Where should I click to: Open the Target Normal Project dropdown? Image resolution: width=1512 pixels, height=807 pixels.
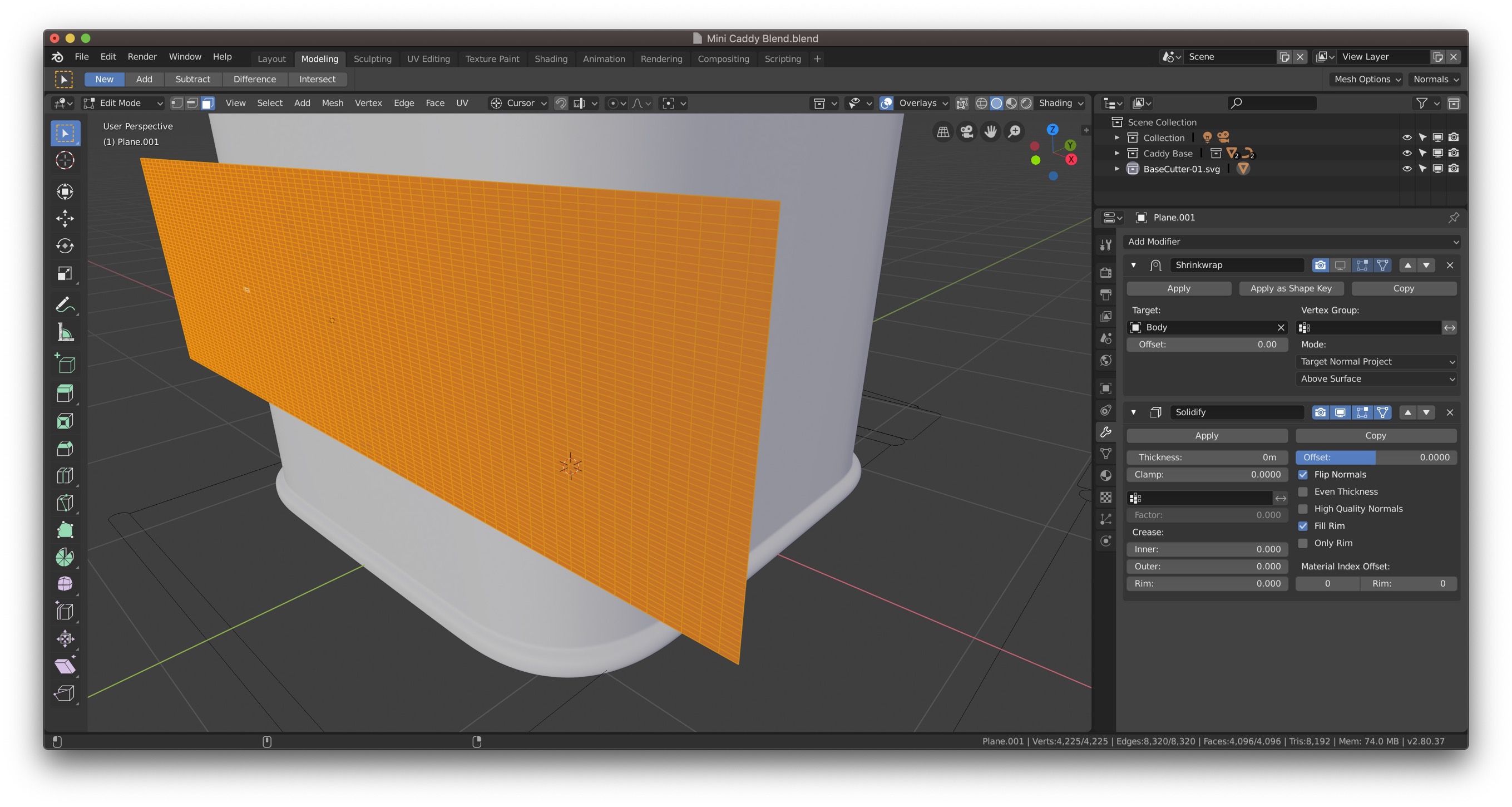pyautogui.click(x=1376, y=361)
